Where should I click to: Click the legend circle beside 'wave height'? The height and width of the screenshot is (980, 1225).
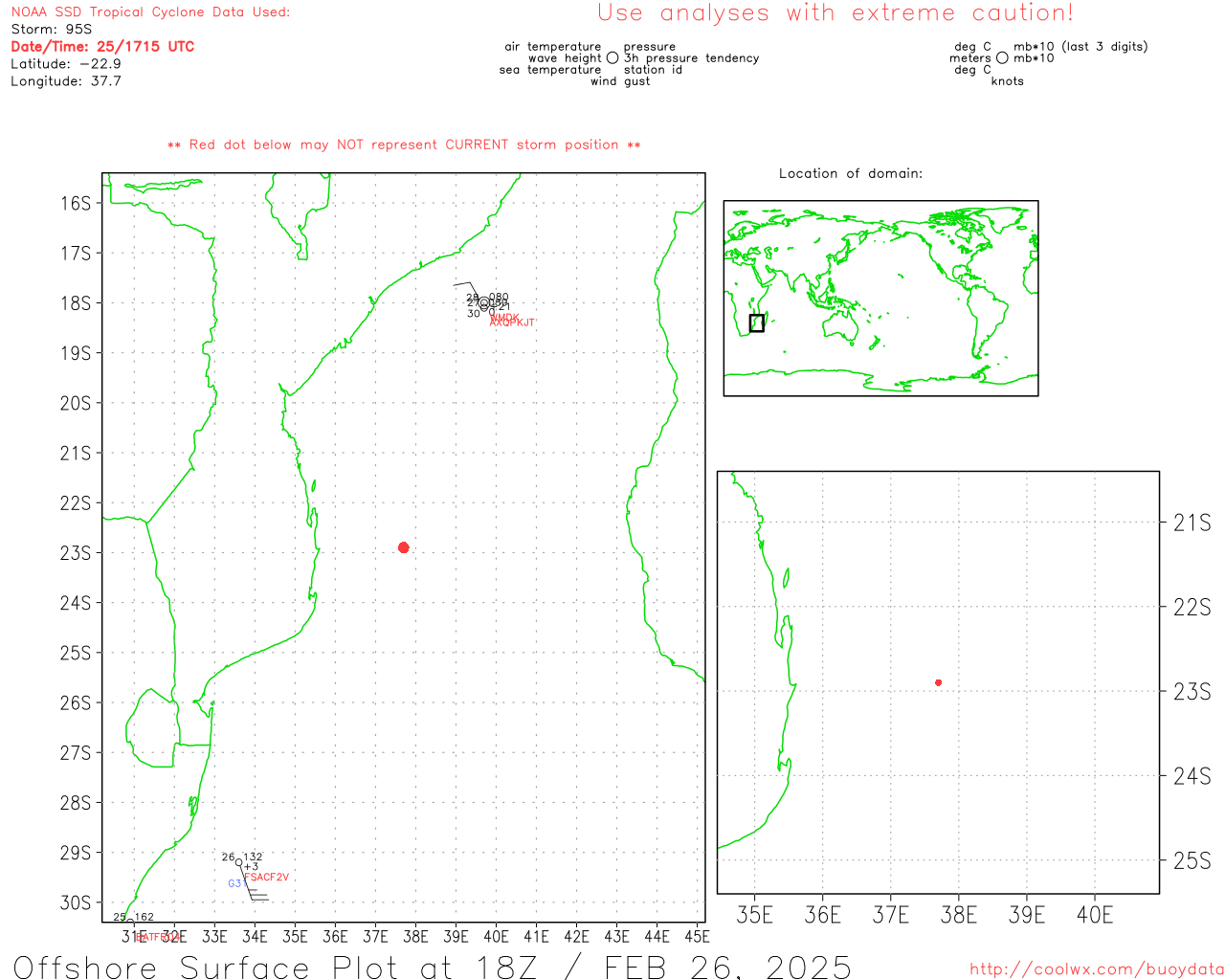(x=612, y=58)
